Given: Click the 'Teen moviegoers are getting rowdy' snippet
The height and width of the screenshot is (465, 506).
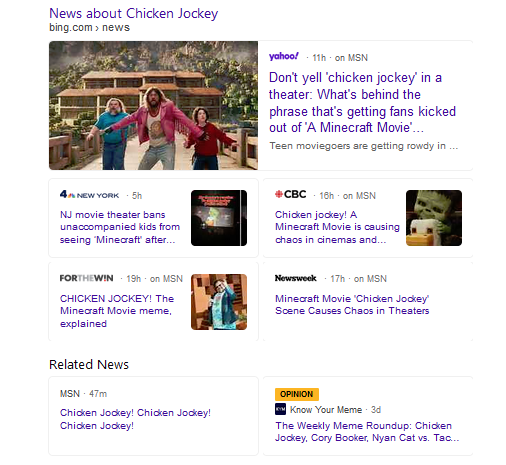Looking at the screenshot, I should [x=364, y=146].
